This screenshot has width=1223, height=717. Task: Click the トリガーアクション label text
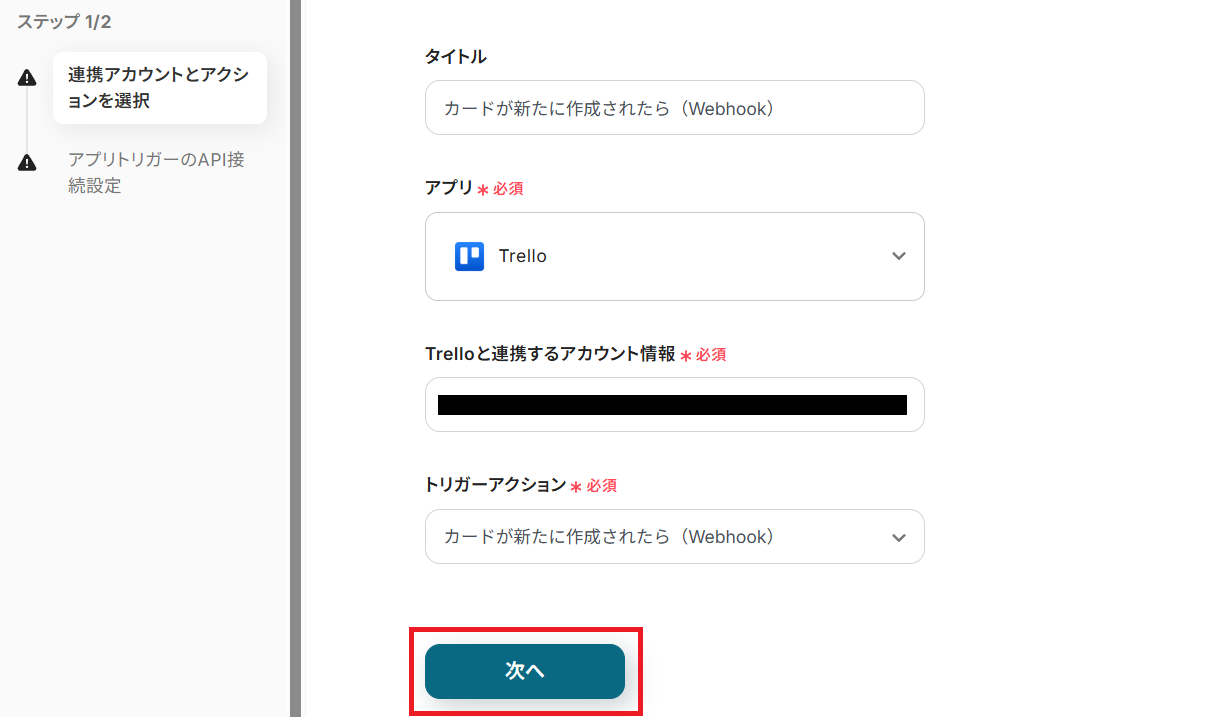coord(495,485)
